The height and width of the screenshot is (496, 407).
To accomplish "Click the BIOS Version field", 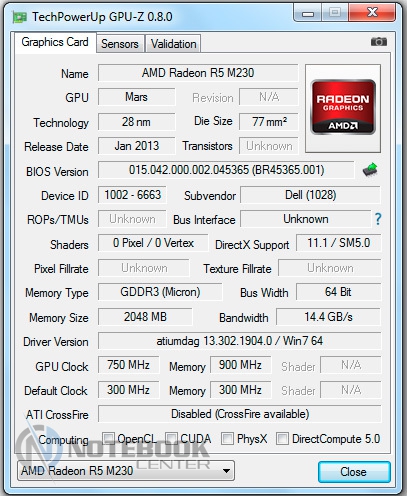I will tap(226, 170).
